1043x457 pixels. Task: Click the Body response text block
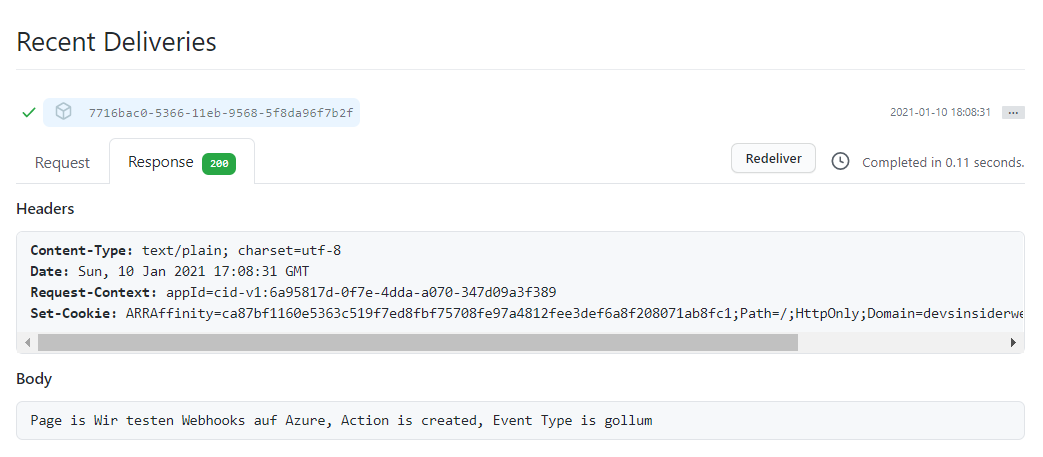(341, 421)
